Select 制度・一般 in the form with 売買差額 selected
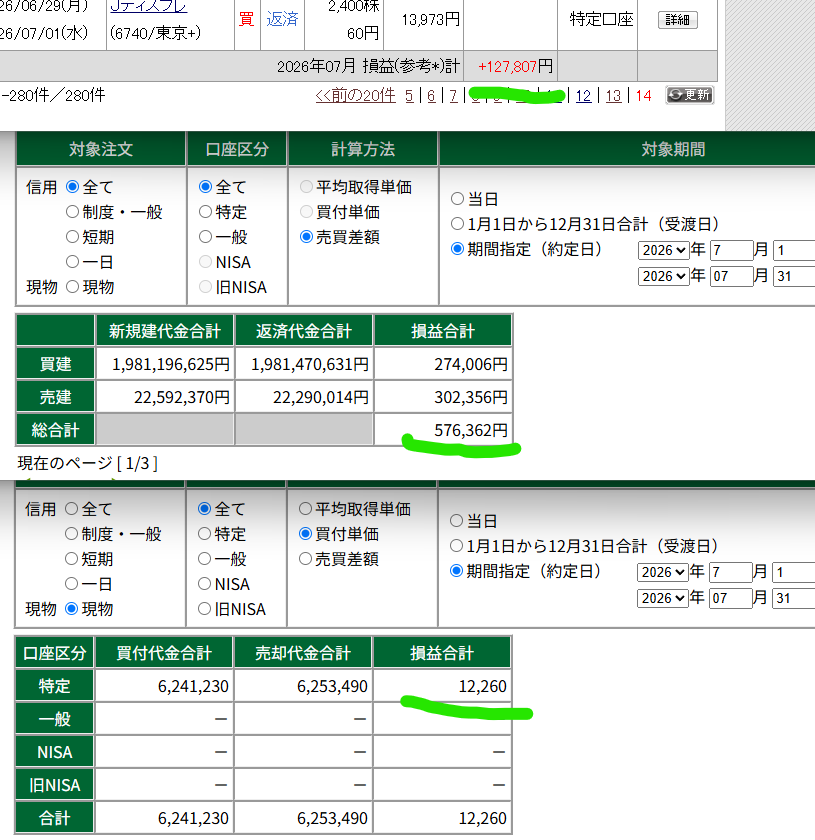This screenshot has width=815, height=840. click(x=72, y=212)
